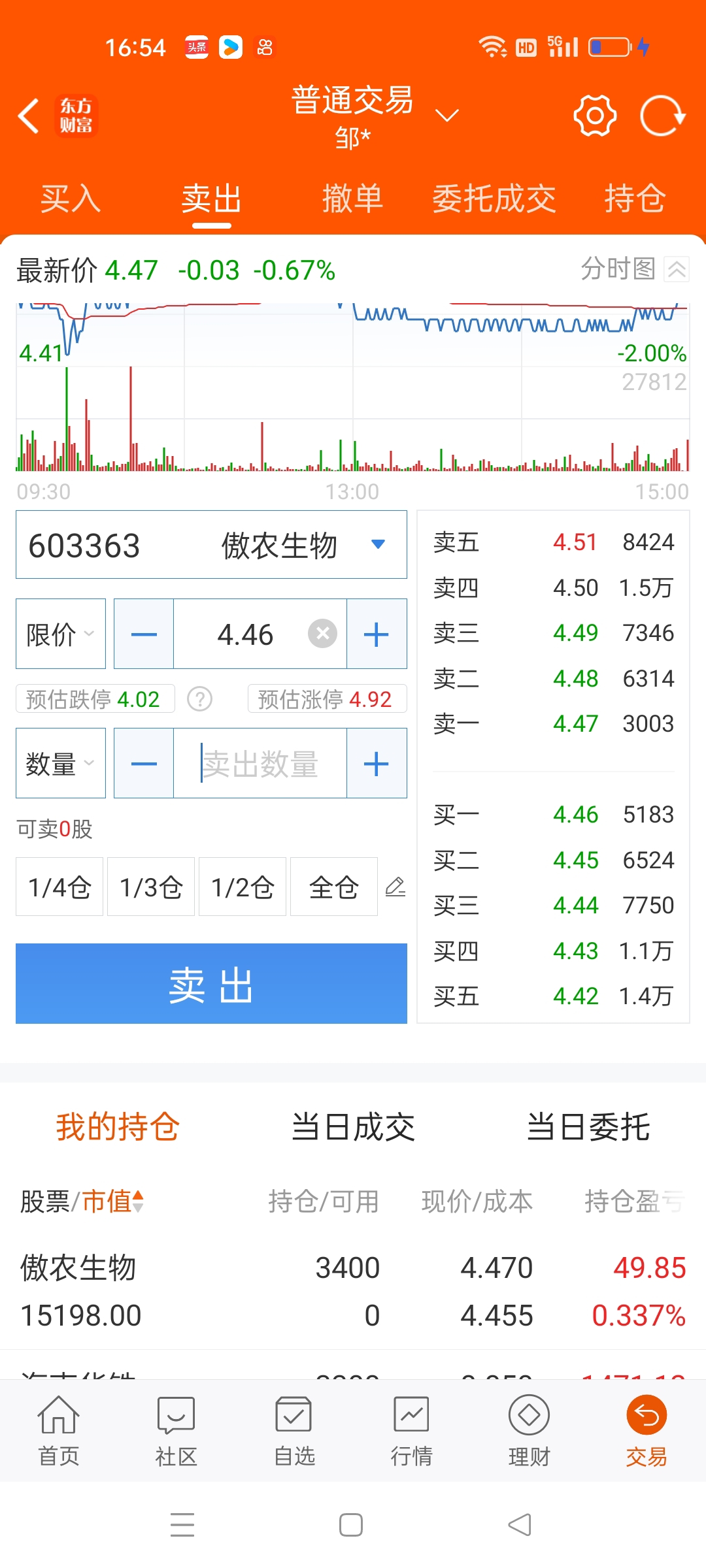Select 卖四 4.50 quote row
706x1568 pixels.
(553, 587)
